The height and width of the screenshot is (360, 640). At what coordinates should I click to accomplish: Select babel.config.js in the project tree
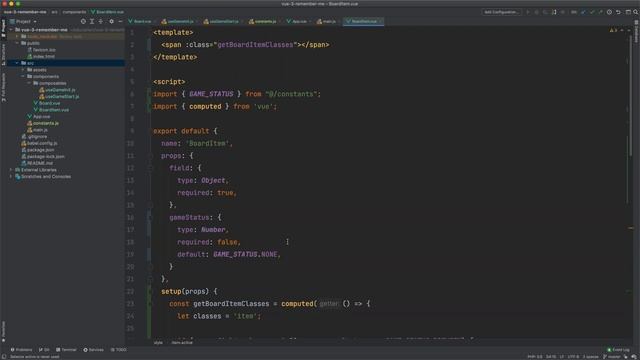click(x=39, y=143)
